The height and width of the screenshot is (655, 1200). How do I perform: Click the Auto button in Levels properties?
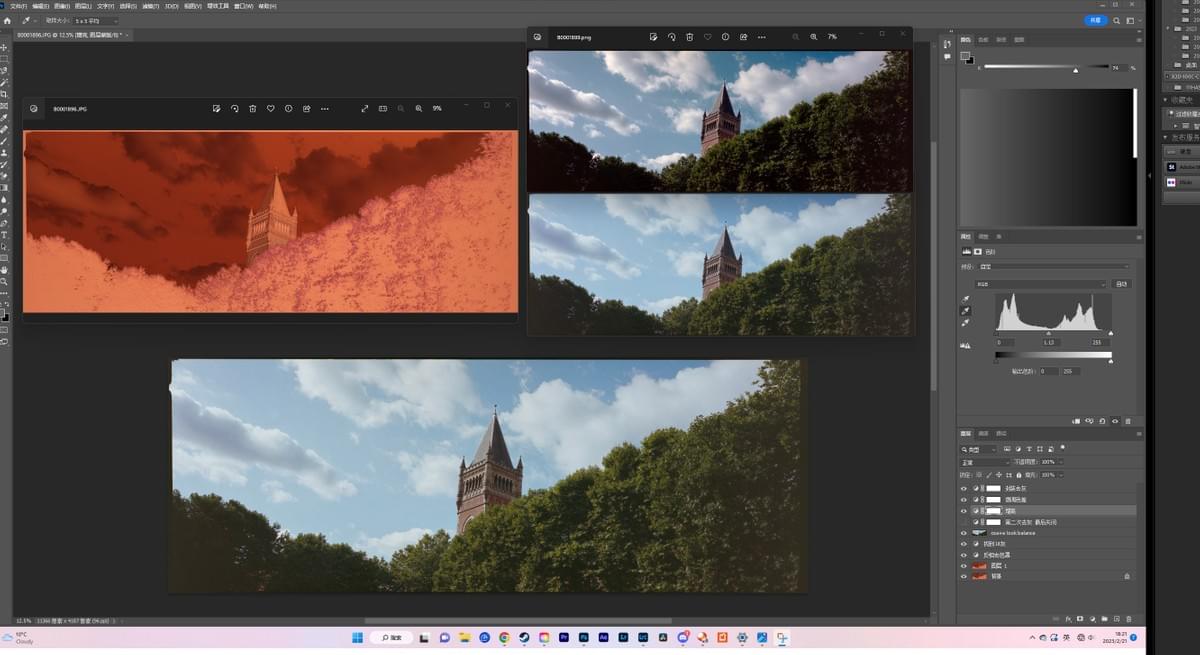pyautogui.click(x=1121, y=284)
